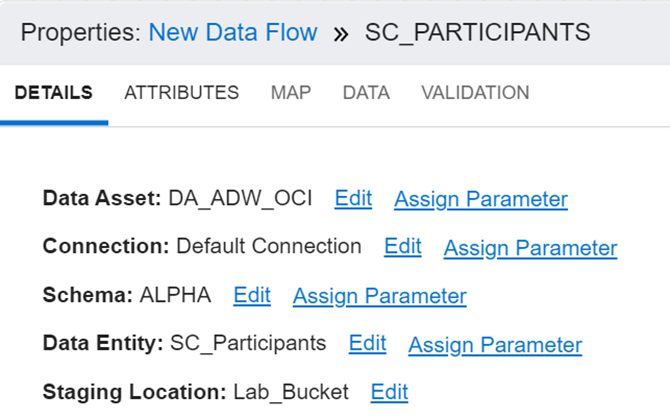This screenshot has width=670, height=420.
Task: Click the SC_PARTICIPANTS breadcrumb title
Action: [x=477, y=32]
